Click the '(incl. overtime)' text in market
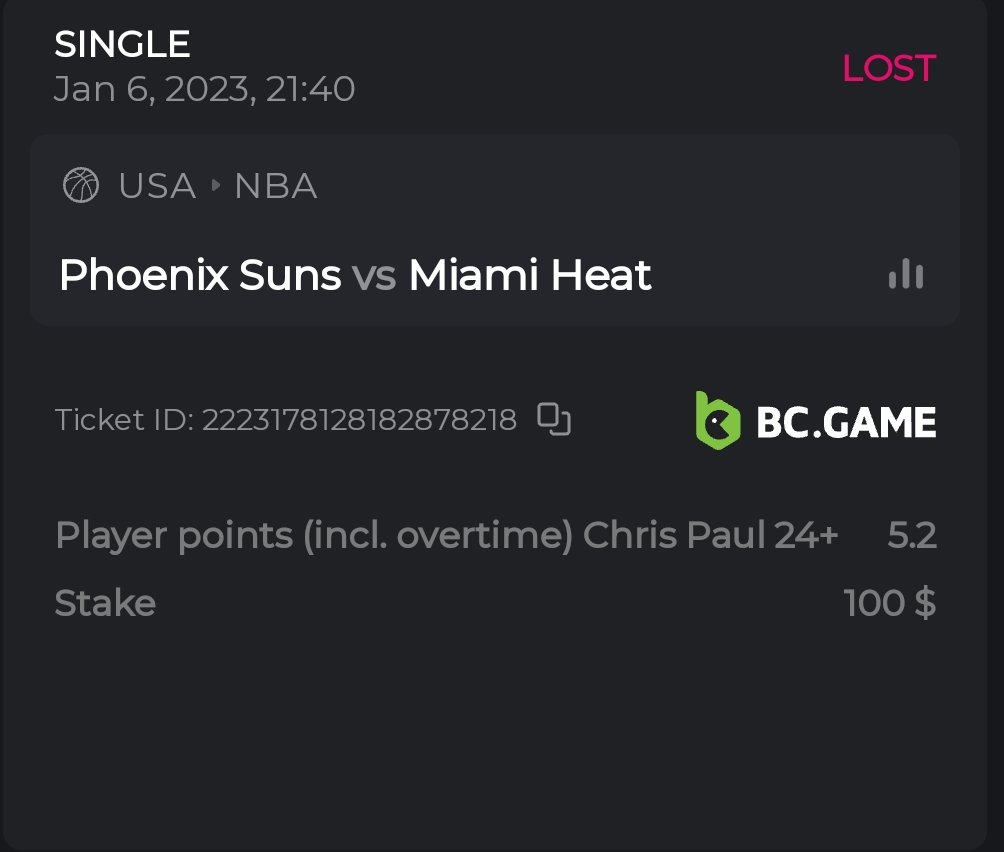The width and height of the screenshot is (1004, 852). click(x=439, y=536)
